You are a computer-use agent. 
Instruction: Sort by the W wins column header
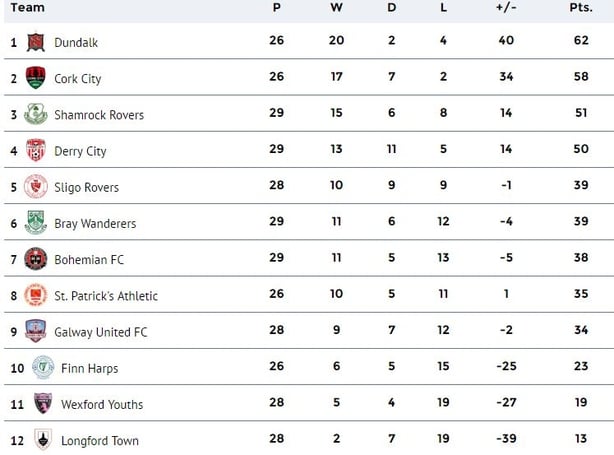(336, 7)
